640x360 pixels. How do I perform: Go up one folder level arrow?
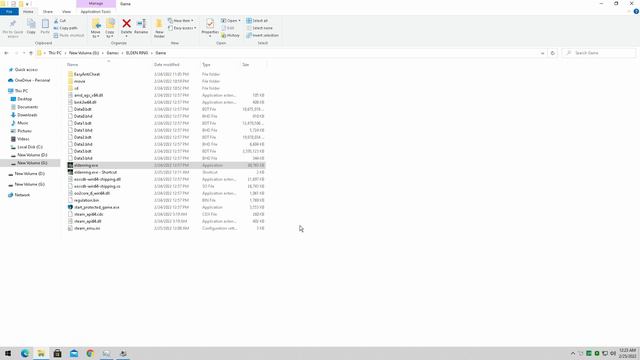(31, 53)
